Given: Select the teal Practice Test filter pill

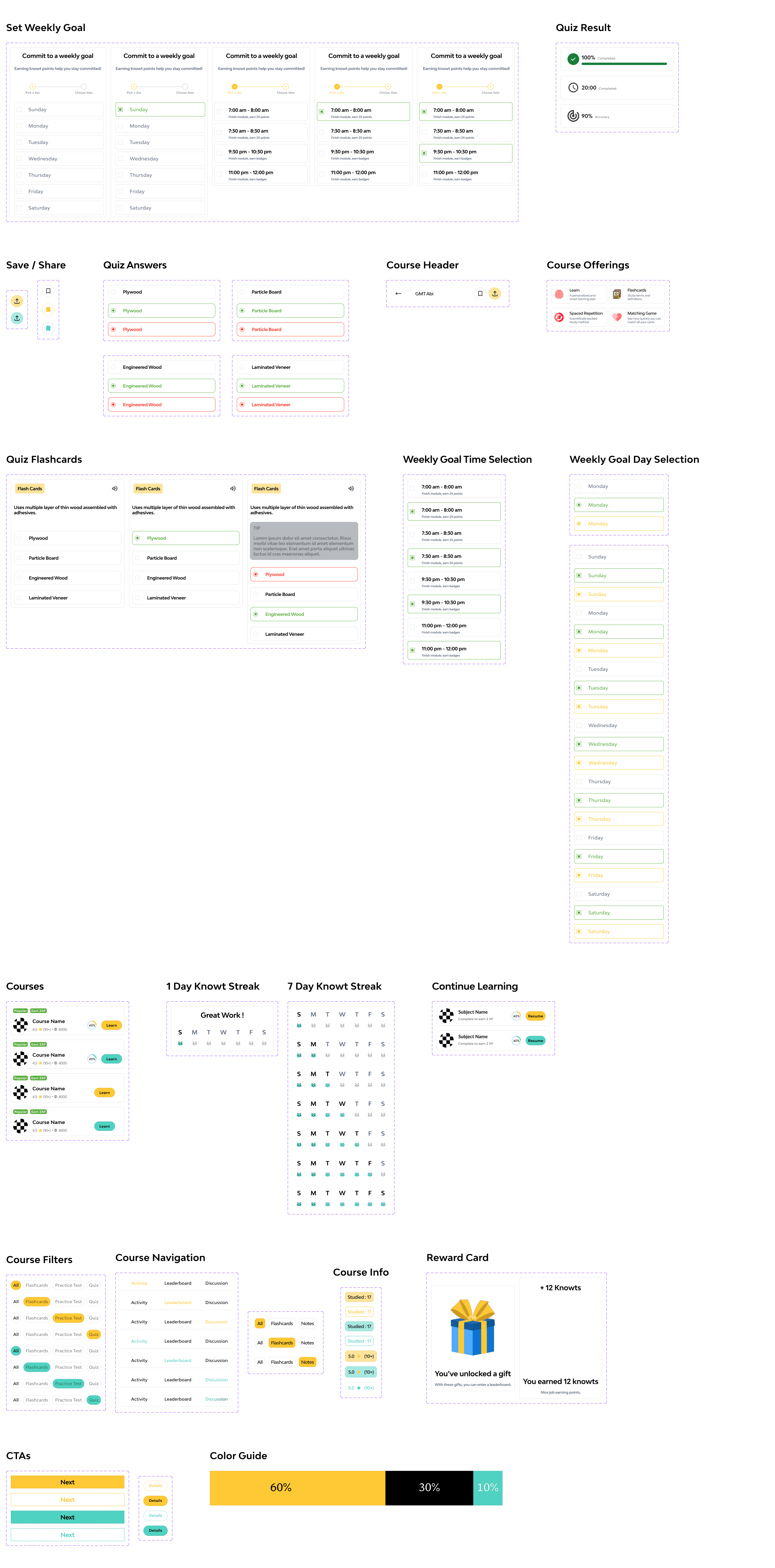Looking at the screenshot, I should tap(68, 1384).
